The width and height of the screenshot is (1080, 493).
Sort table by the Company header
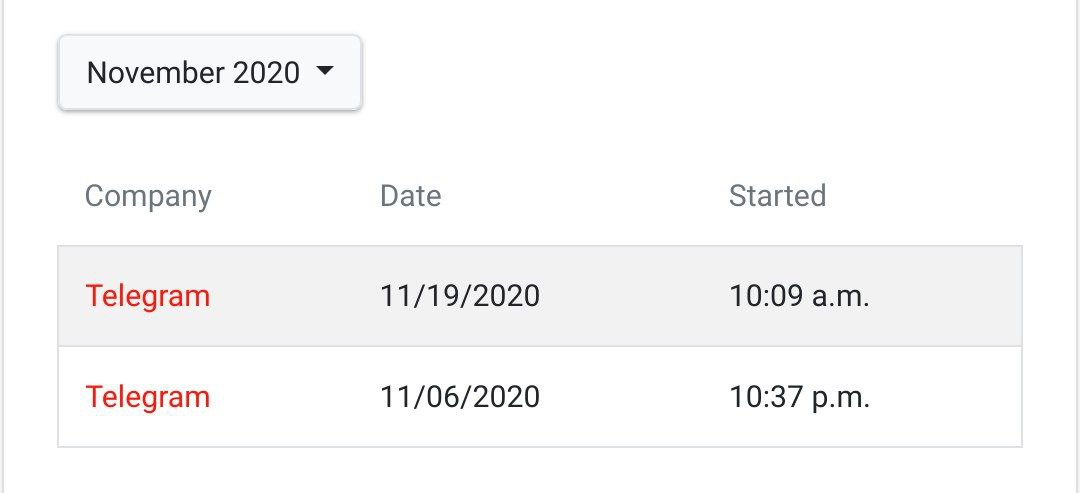coord(148,196)
